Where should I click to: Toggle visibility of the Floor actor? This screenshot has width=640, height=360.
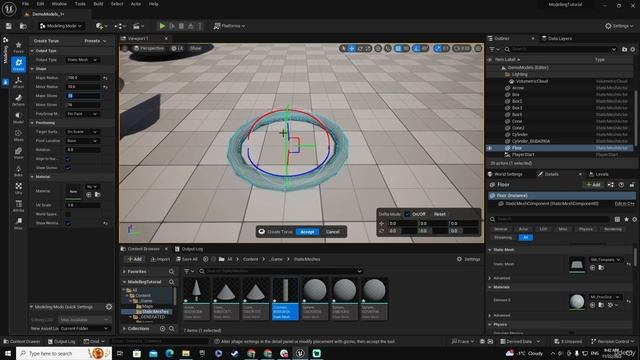tap(490, 148)
